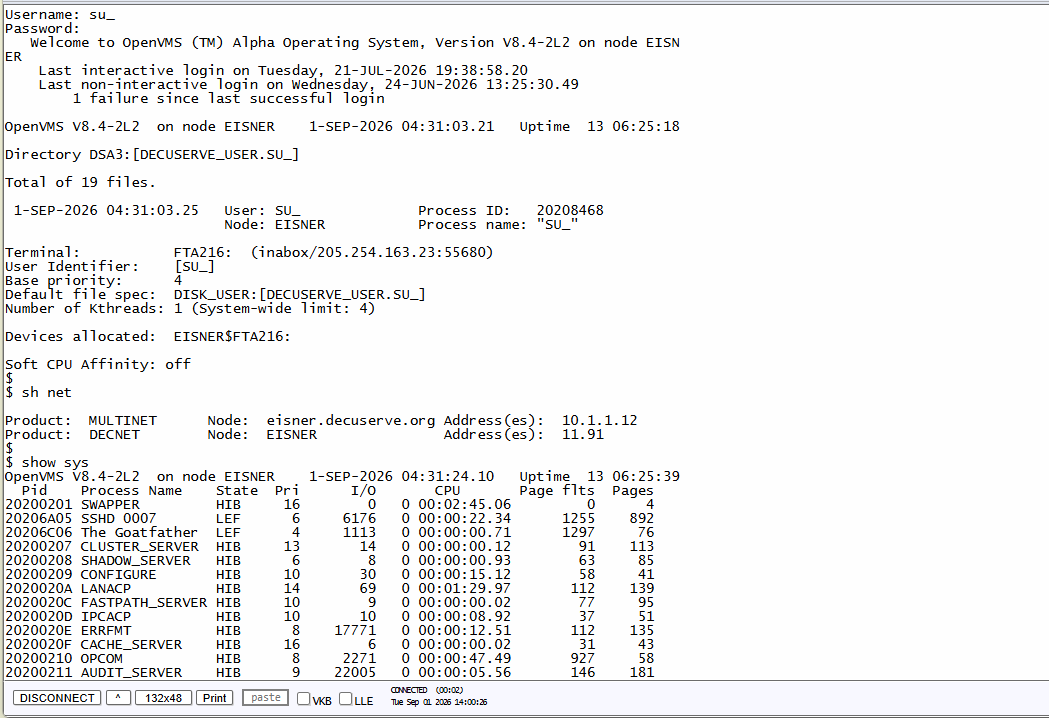Click the SWAPPER process name

click(x=110, y=505)
